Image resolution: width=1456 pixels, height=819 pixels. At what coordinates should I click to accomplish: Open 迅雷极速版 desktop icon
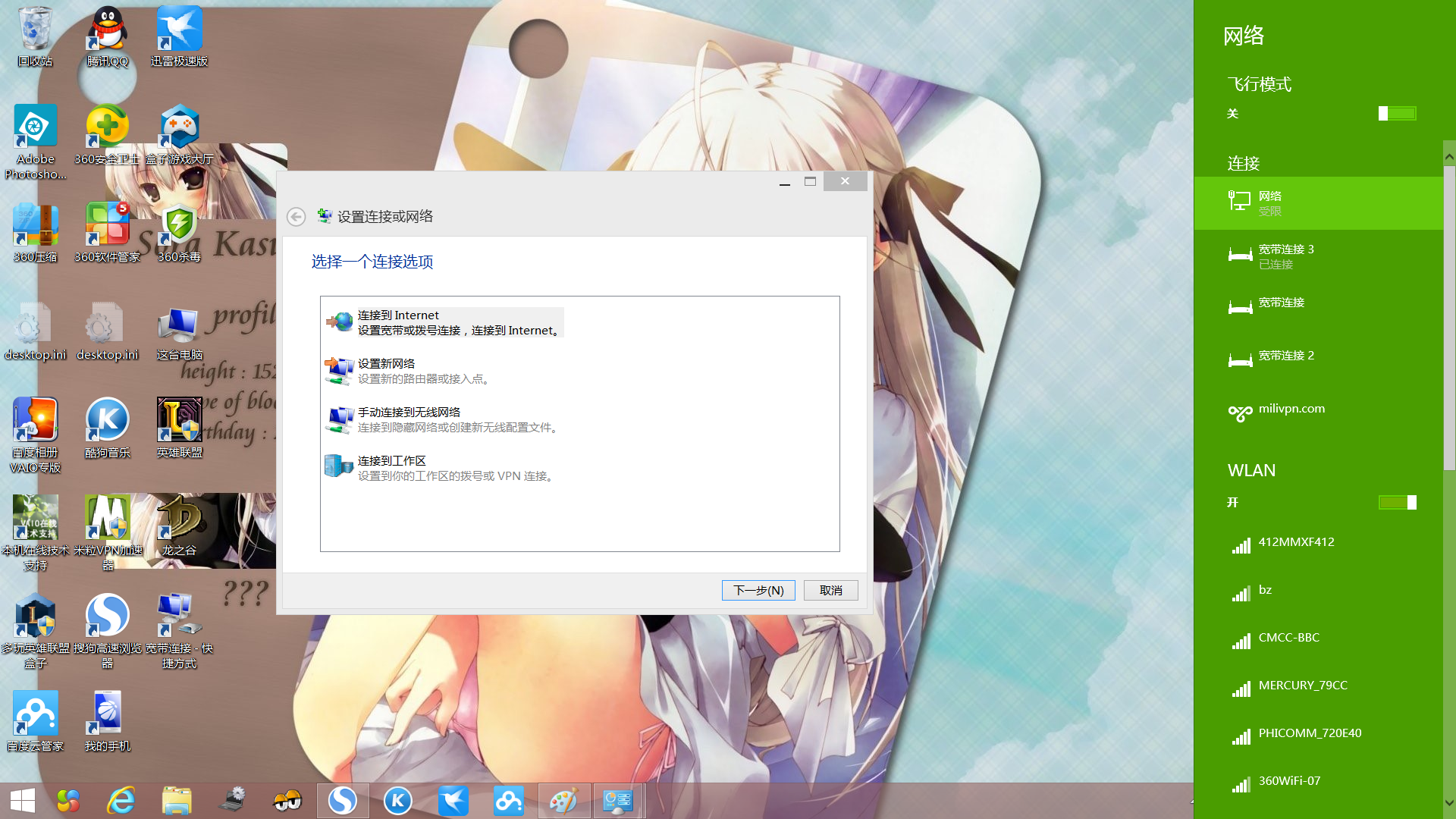point(179,36)
